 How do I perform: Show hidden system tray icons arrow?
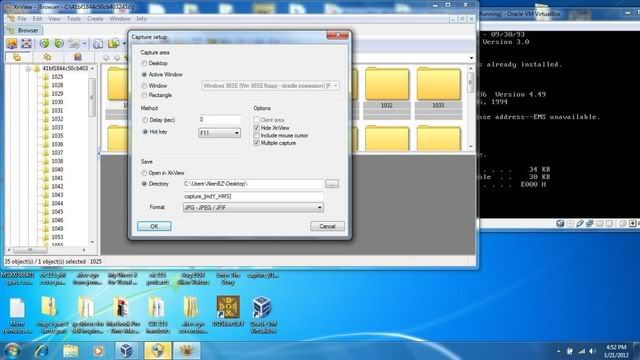click(x=558, y=351)
